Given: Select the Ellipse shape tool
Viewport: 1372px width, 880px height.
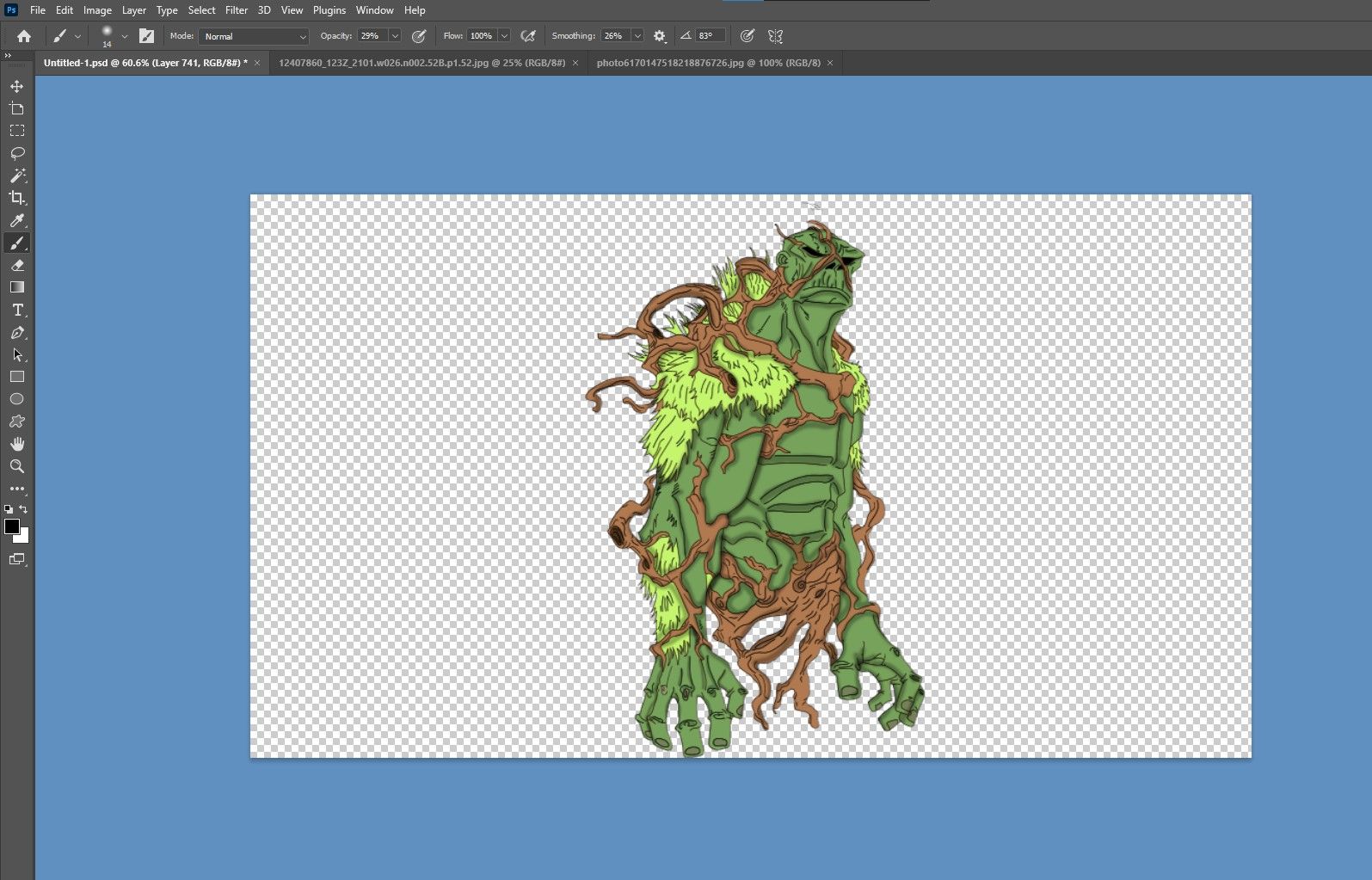Looking at the screenshot, I should click(x=17, y=399).
